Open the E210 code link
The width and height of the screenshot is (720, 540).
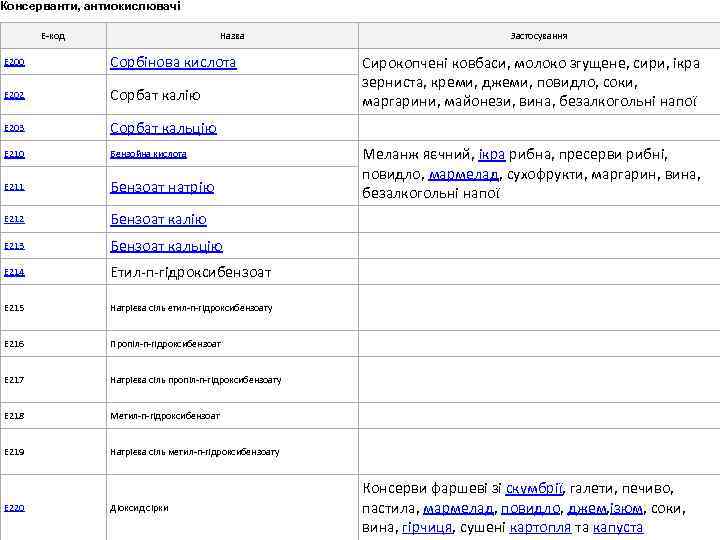coord(14,154)
